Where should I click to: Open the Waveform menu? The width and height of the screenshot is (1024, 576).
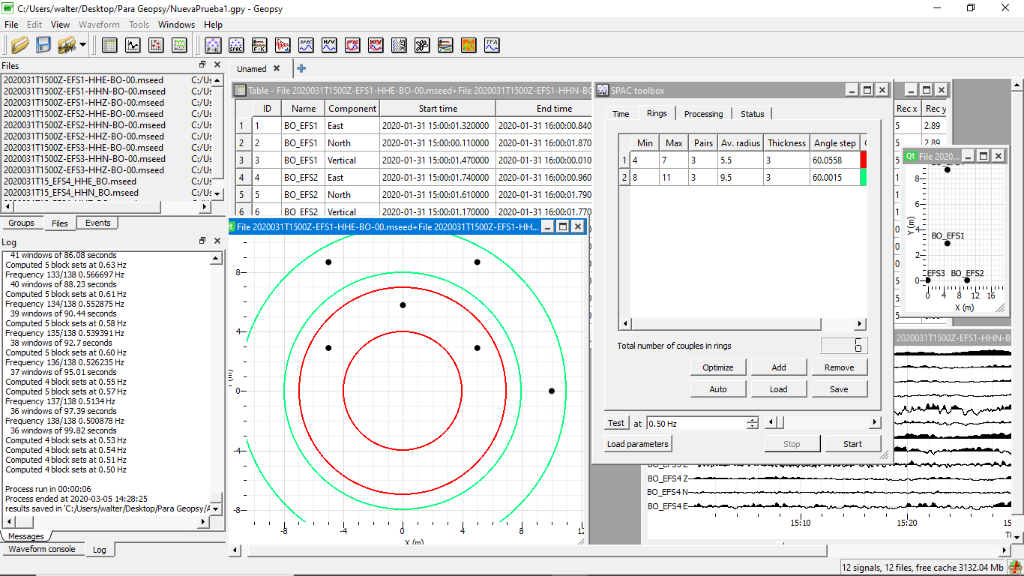tap(99, 24)
